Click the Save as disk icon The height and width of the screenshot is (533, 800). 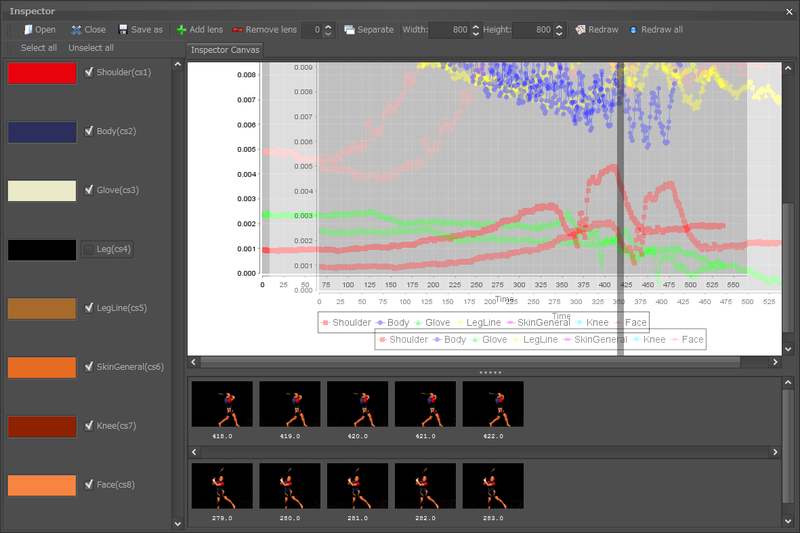(123, 30)
